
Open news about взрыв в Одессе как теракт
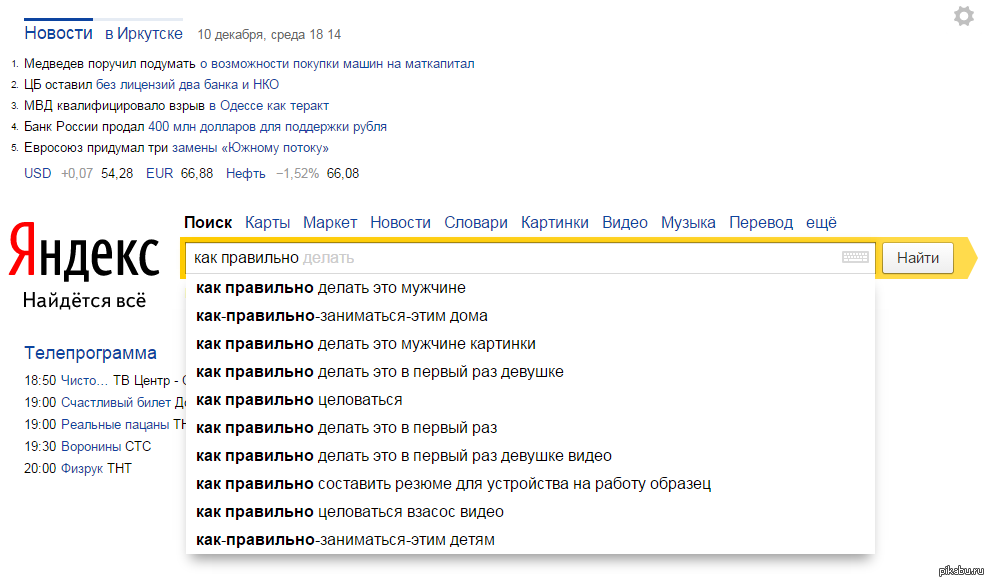pos(269,106)
